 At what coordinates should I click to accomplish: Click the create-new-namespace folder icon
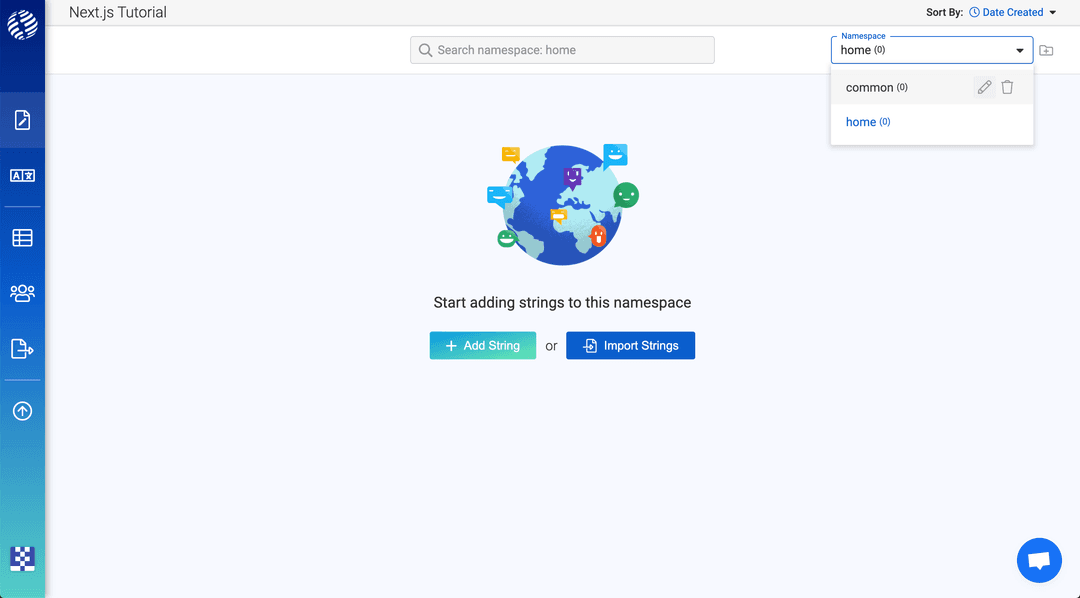pos(1046,49)
